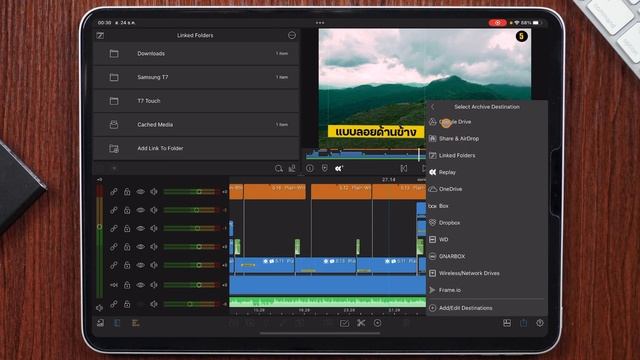
Task: Choose GNARBOX destination
Action: click(486, 256)
